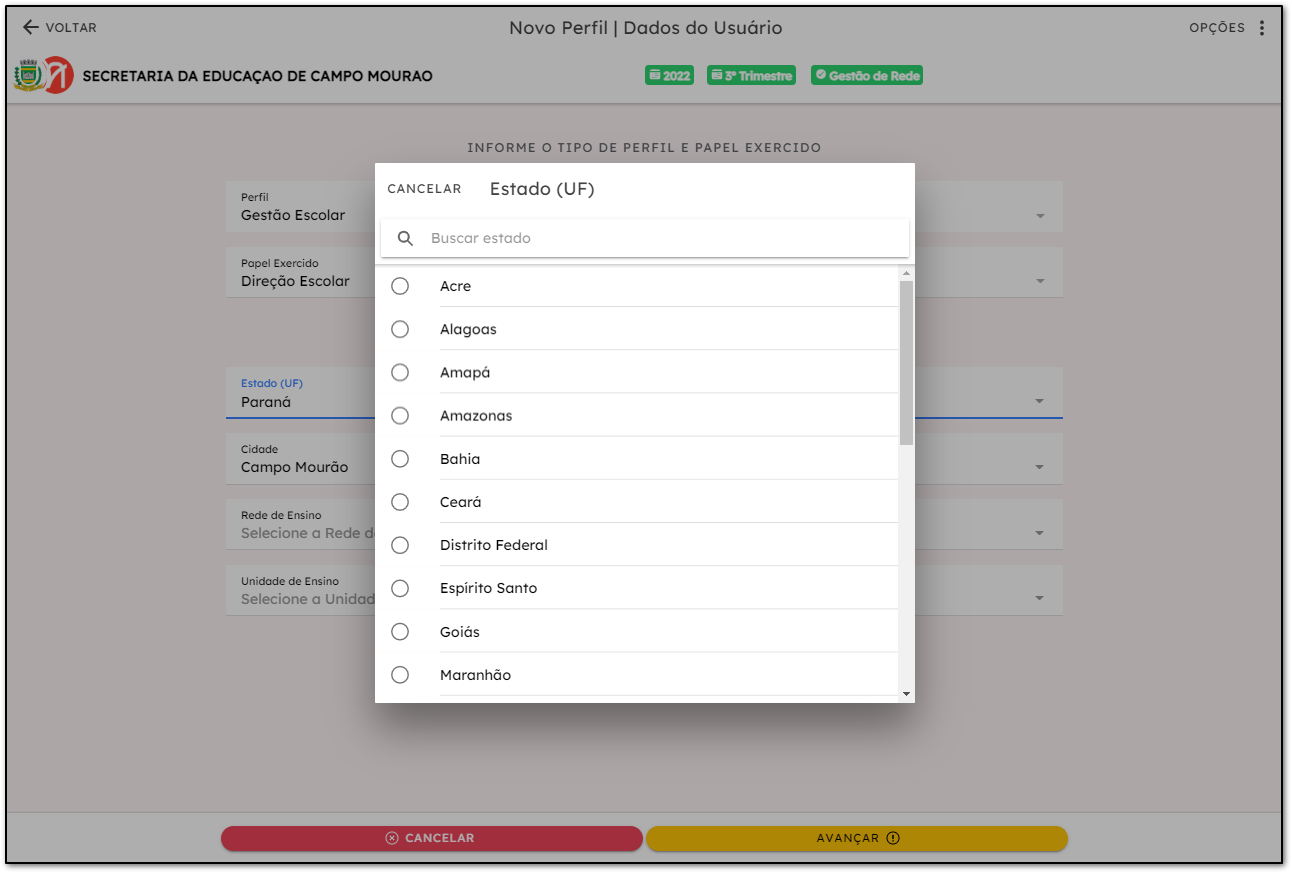Click the search magnifier icon in dialog
Viewport: 1292px width, 873px height.
click(x=405, y=238)
